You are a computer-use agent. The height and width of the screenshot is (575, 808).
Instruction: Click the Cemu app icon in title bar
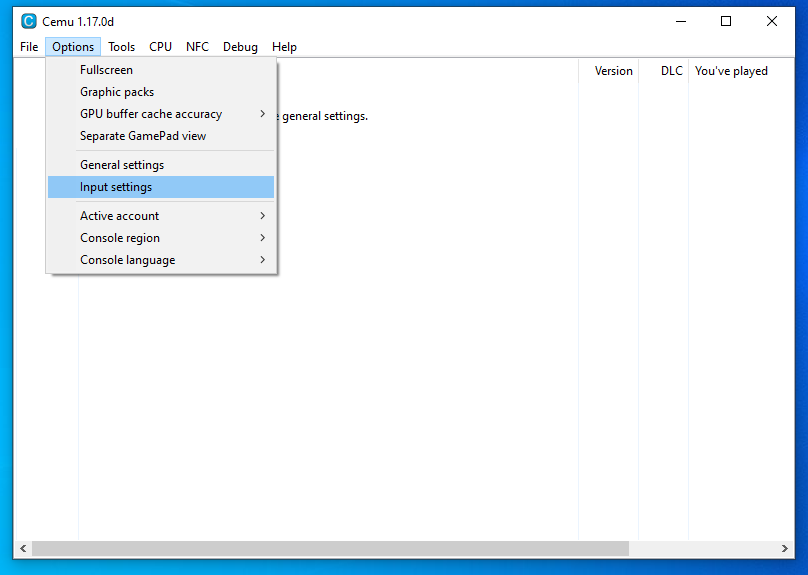pos(28,21)
